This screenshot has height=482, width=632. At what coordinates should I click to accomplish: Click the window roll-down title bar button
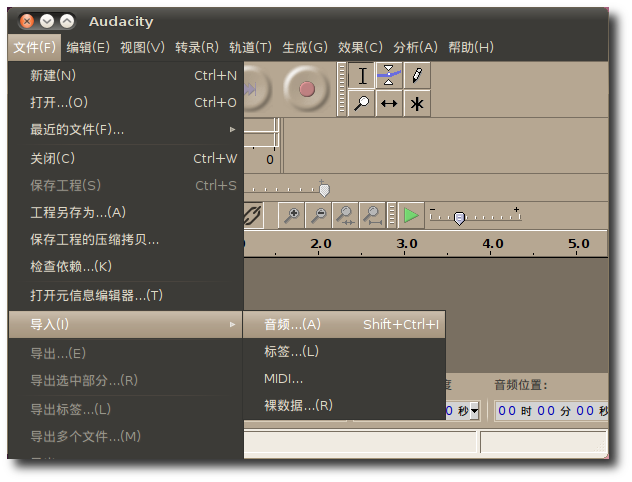coord(47,21)
